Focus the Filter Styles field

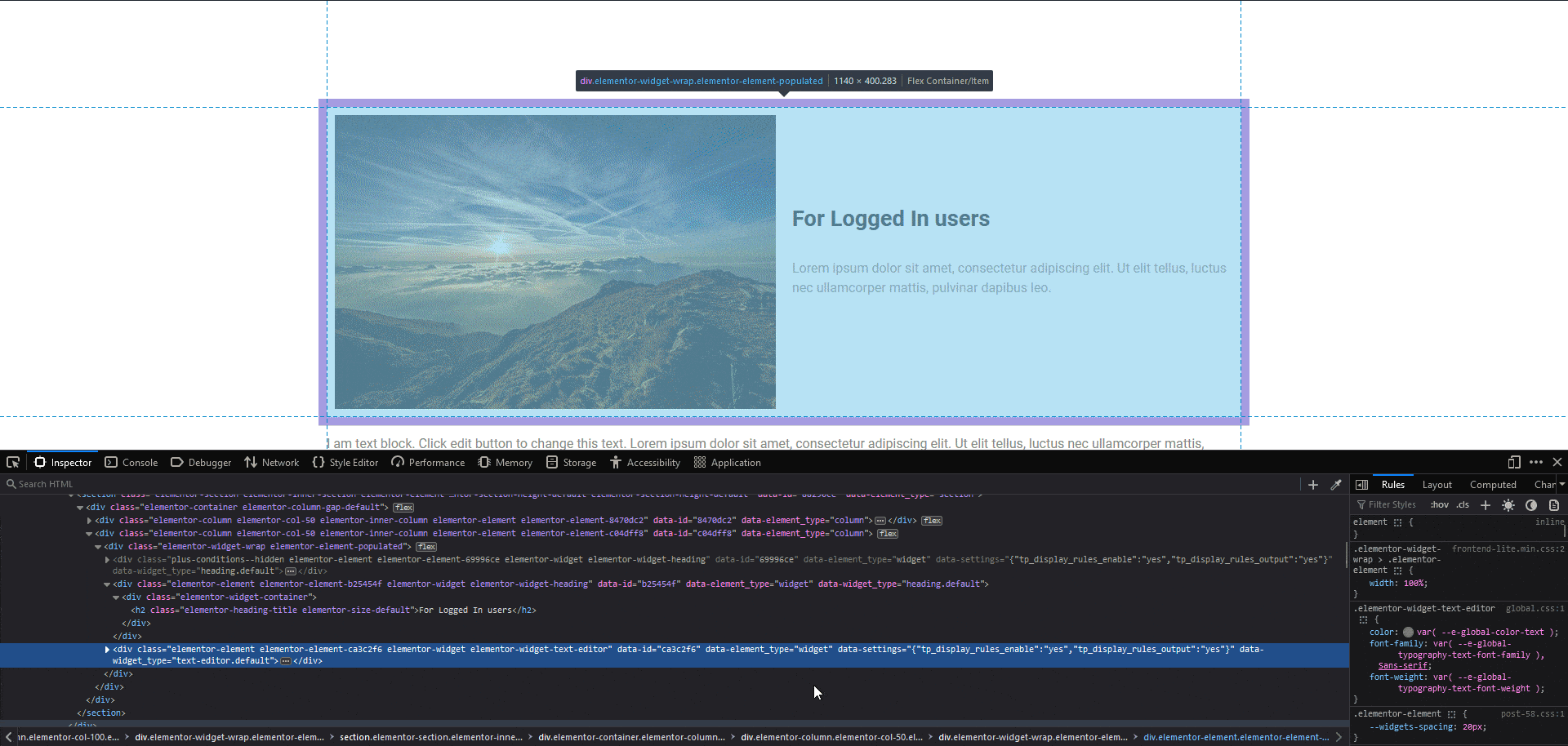tap(1392, 505)
